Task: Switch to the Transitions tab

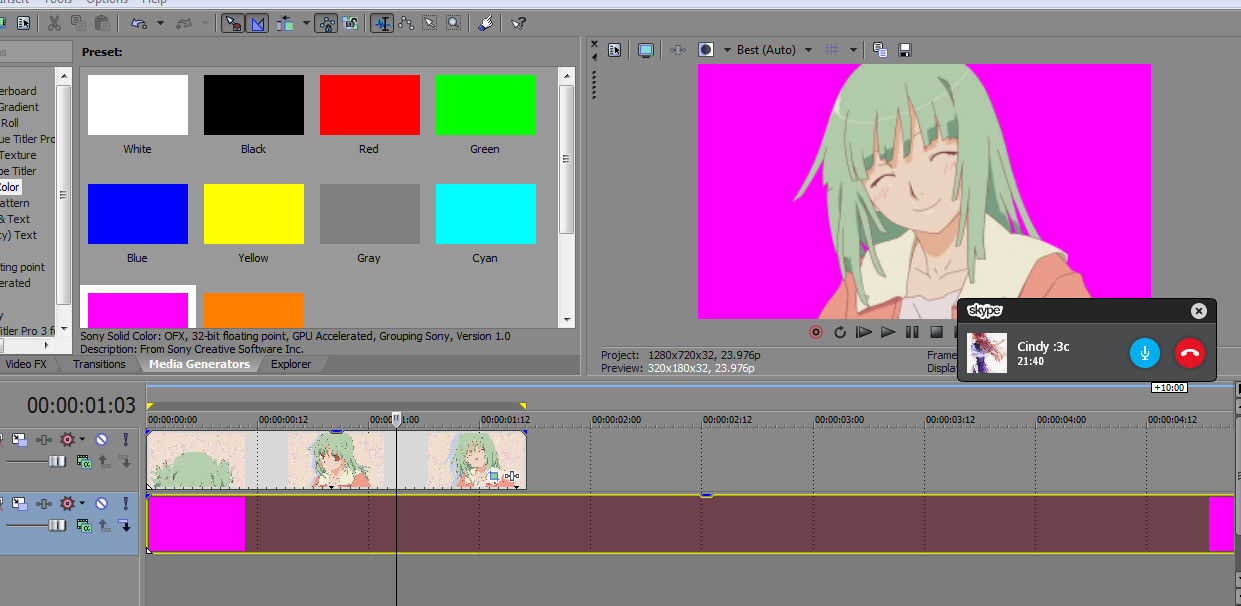Action: [x=99, y=364]
